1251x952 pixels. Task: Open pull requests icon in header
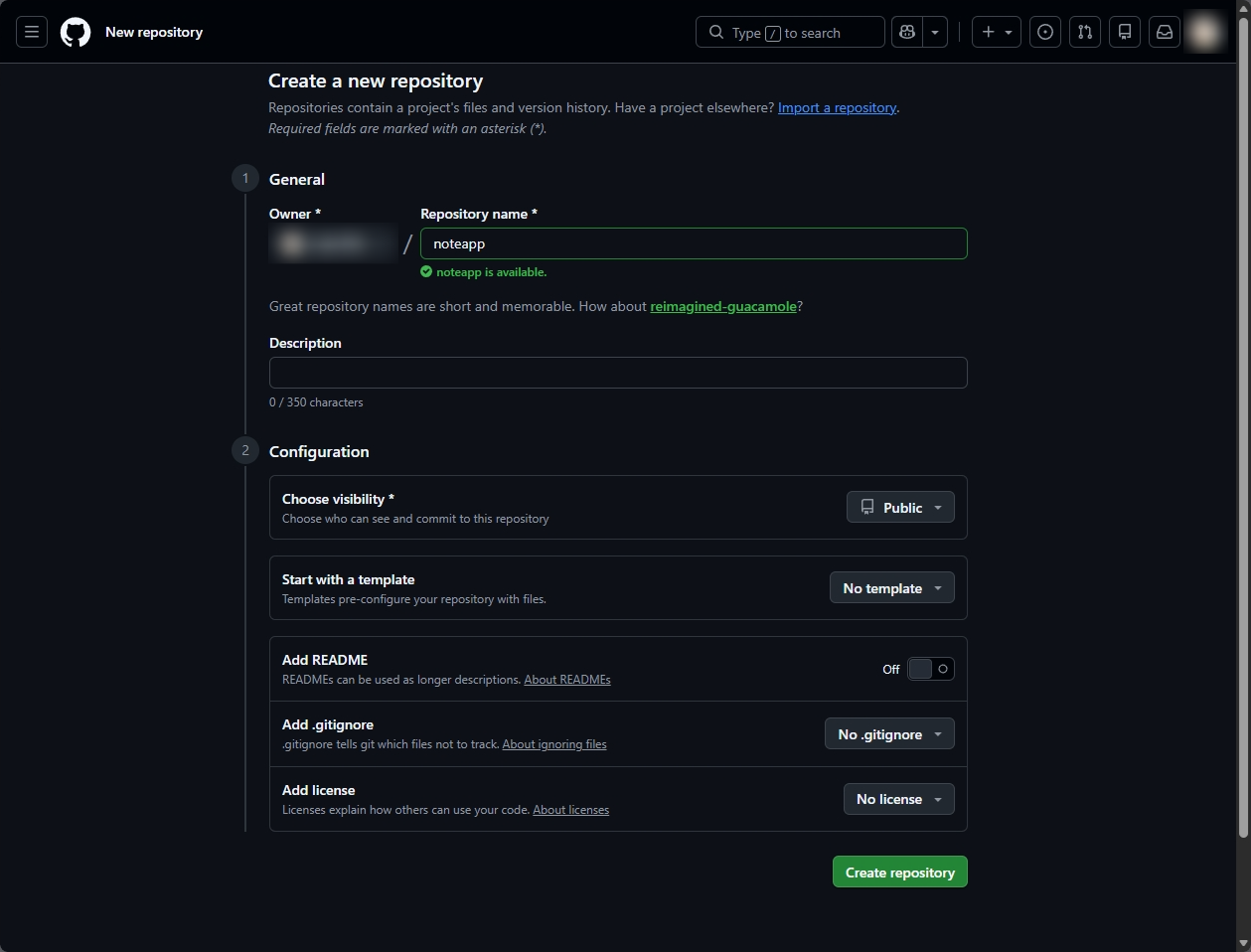(1085, 33)
